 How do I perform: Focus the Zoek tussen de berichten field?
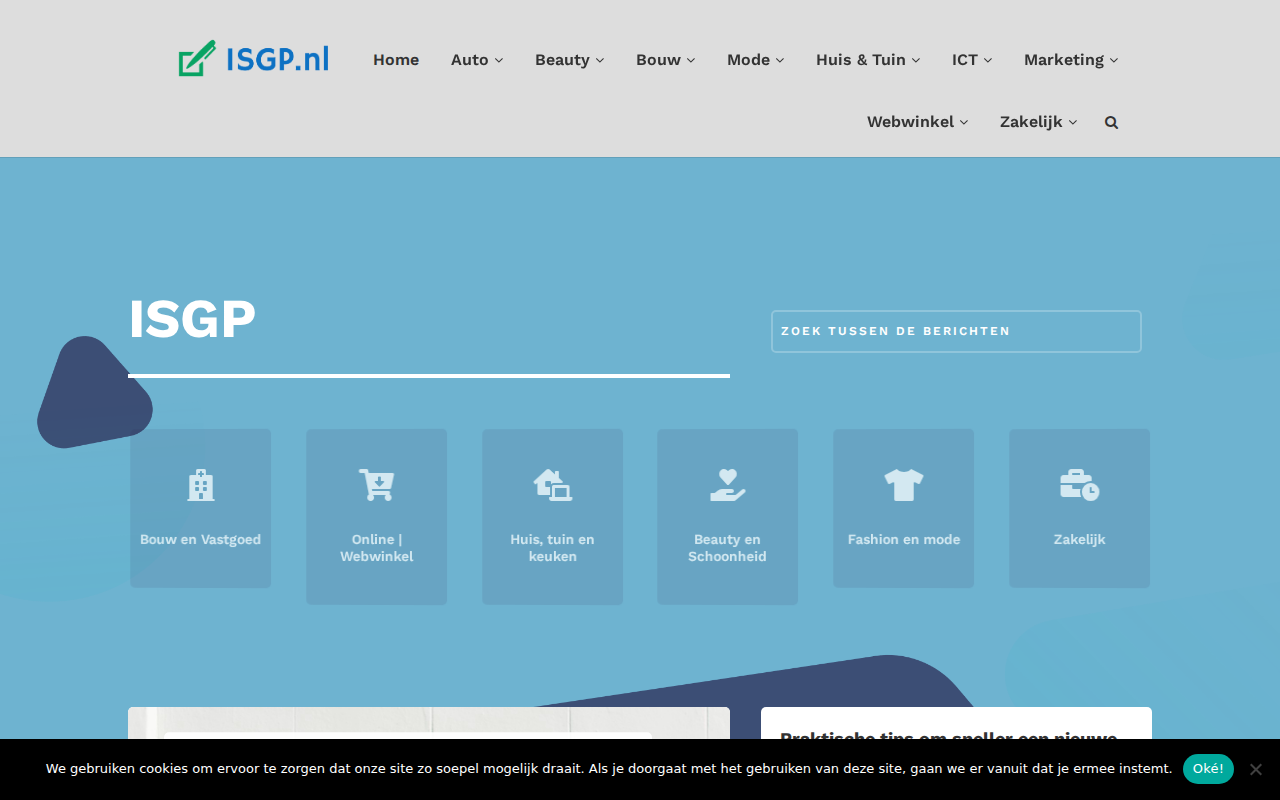coord(956,331)
